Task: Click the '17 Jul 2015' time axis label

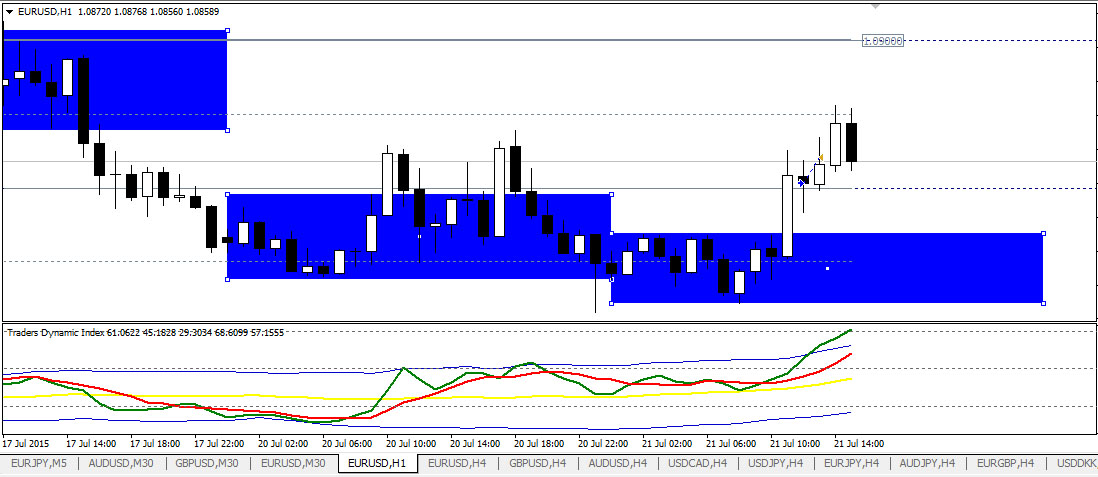Action: (x=25, y=444)
